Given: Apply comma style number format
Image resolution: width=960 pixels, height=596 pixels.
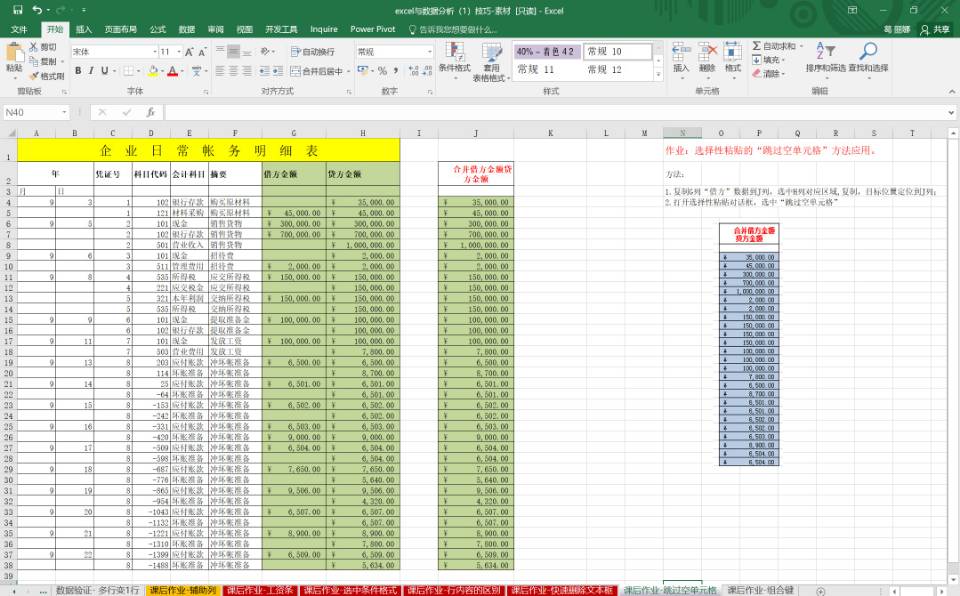Looking at the screenshot, I should (x=396, y=71).
